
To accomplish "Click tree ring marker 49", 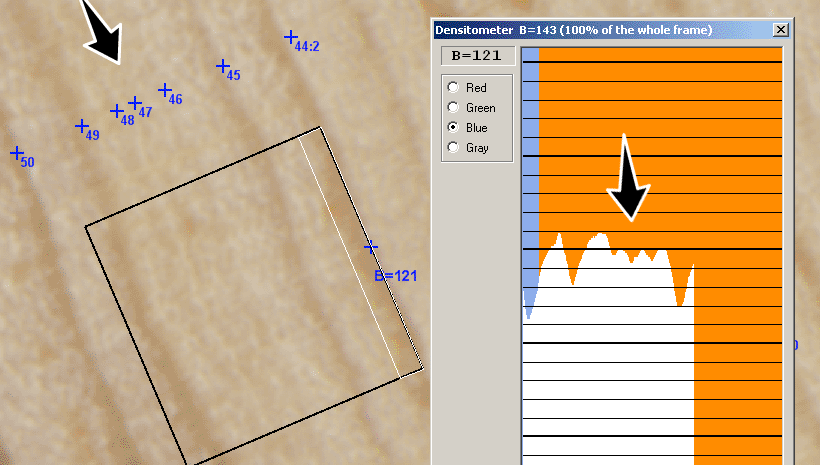I will click(82, 126).
